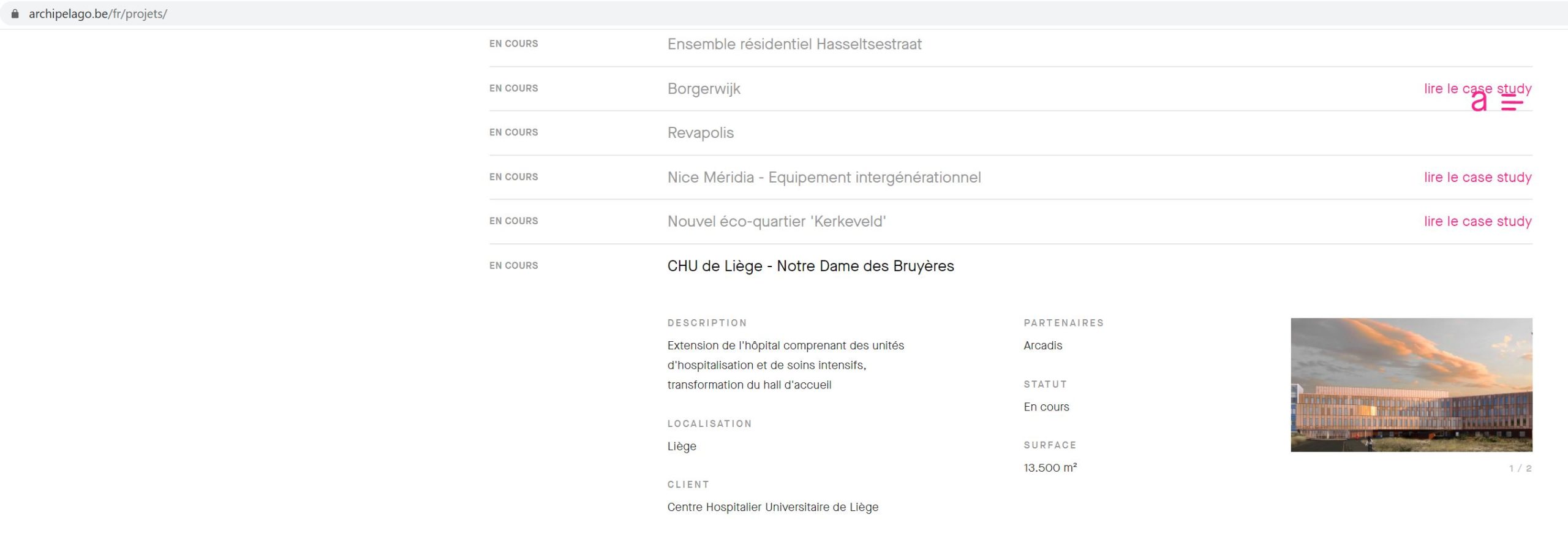1568x544 pixels.
Task: Expand Nice Méridia - Equipement intergénérationnel
Action: point(823,178)
